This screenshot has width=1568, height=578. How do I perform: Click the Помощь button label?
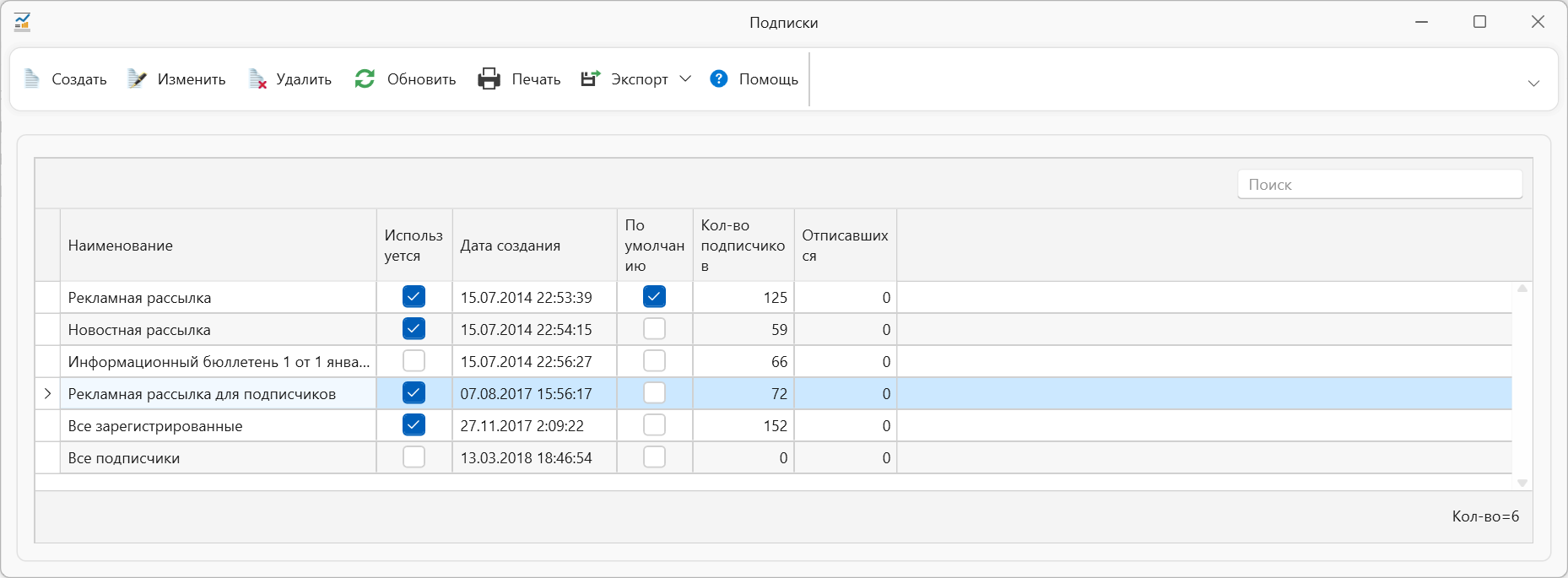(x=769, y=79)
